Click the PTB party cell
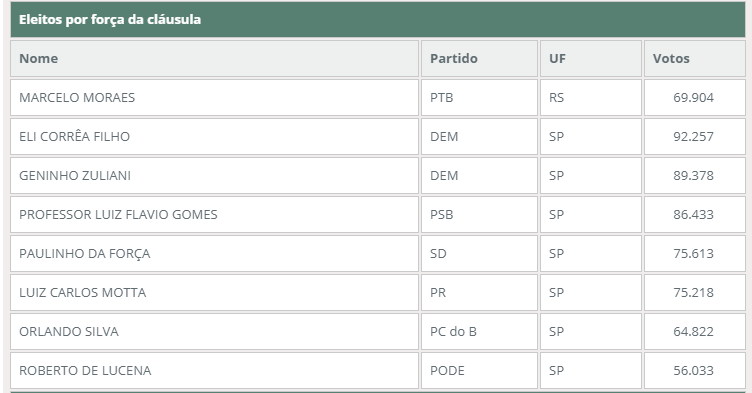 [479, 97]
